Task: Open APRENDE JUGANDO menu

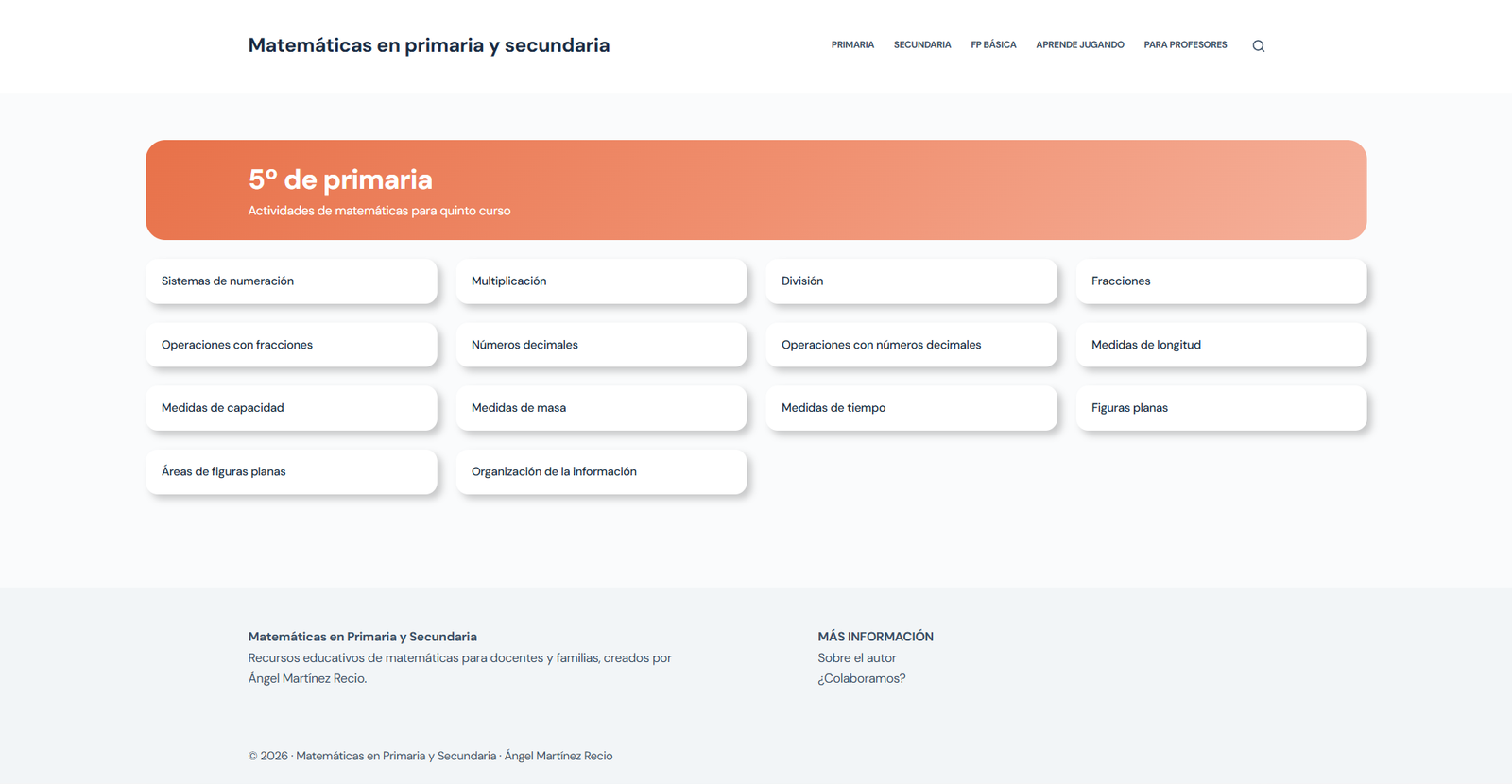Action: point(1080,44)
